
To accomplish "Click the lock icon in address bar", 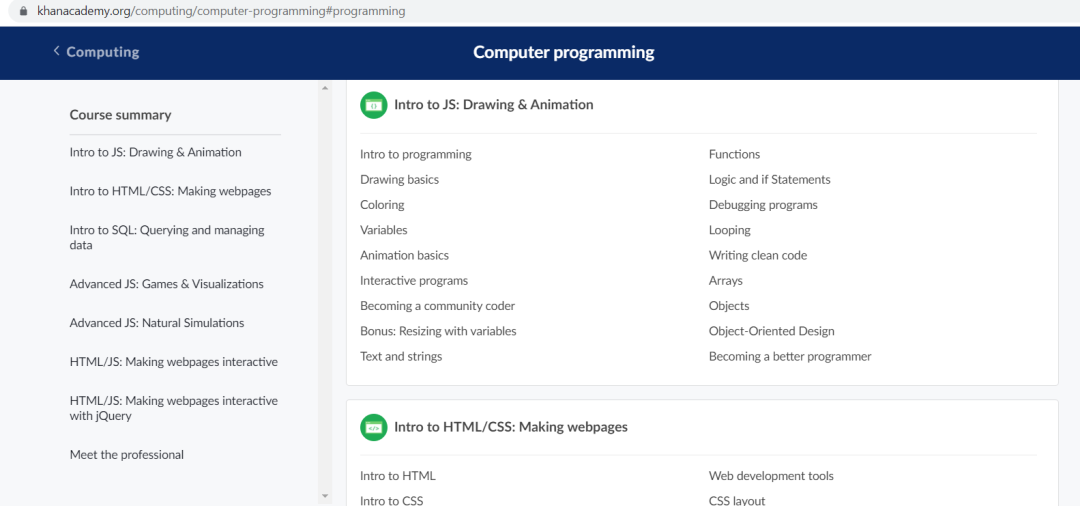I will [25, 11].
